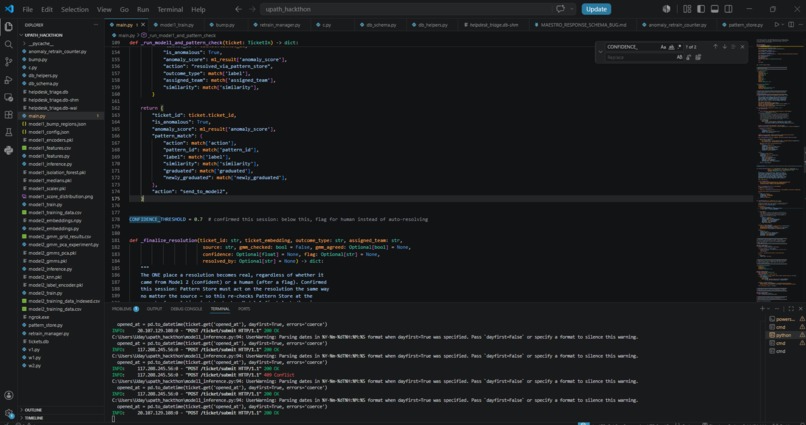Go to previous find match
This screenshot has width=806, height=425.
pyautogui.click(x=715, y=47)
